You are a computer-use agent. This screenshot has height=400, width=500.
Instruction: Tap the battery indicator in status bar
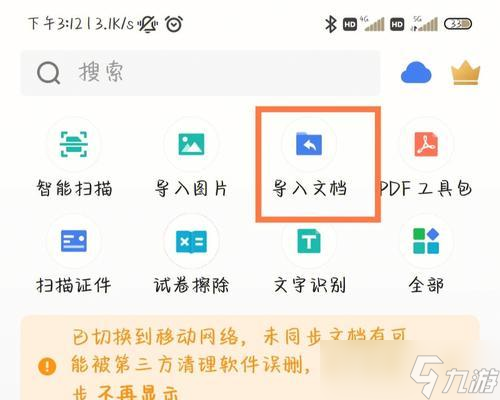coord(458,24)
